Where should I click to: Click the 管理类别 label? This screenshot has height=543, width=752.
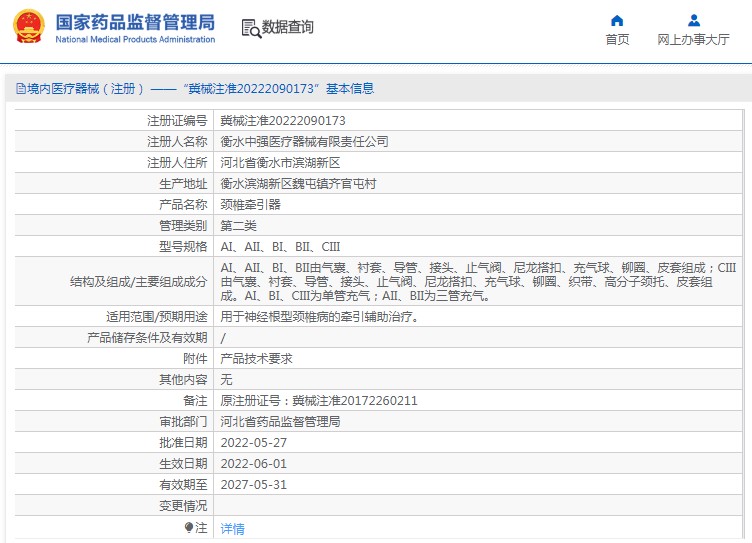coord(183,226)
